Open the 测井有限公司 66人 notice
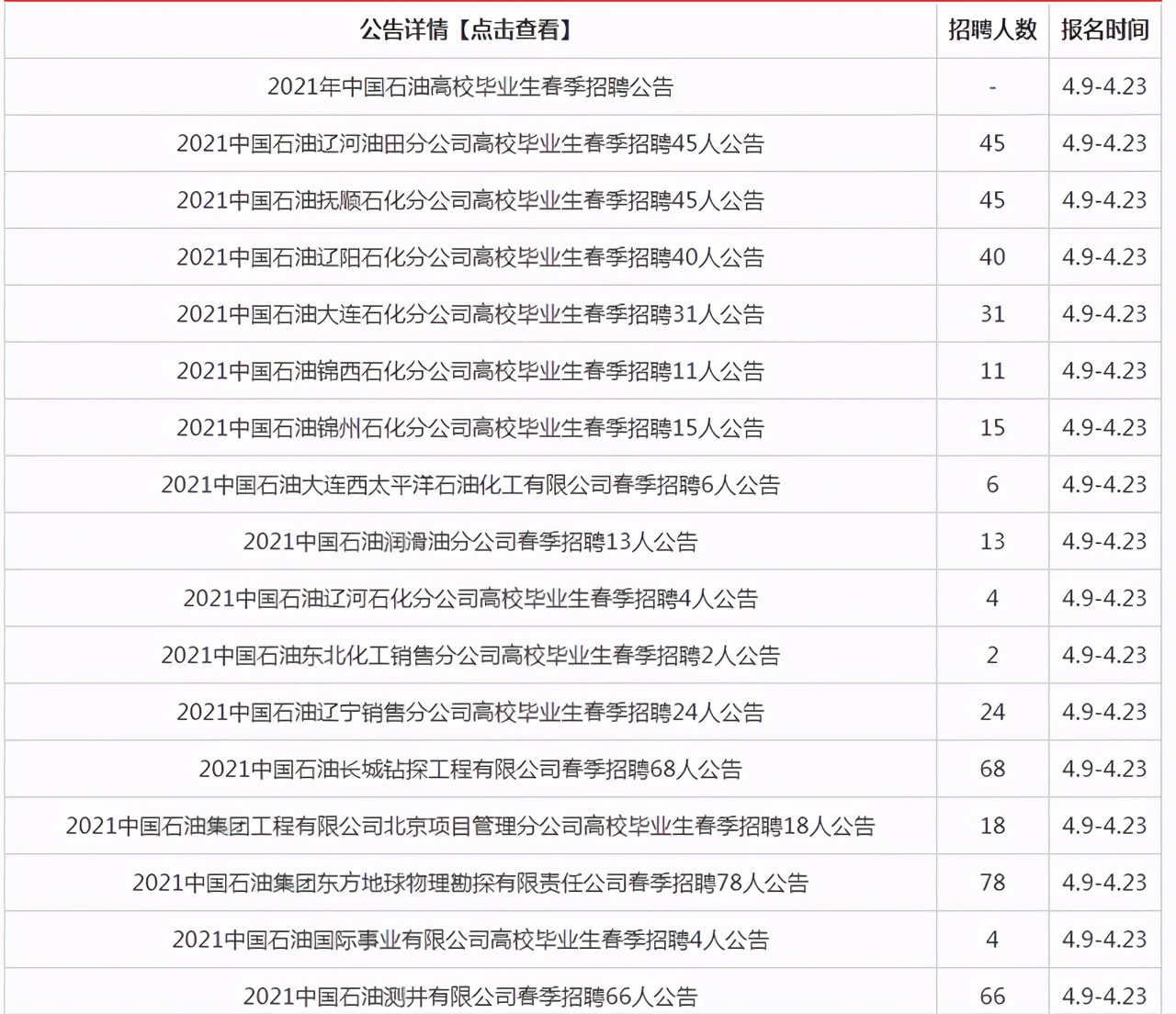The width and height of the screenshot is (1176, 1014). pos(470,997)
